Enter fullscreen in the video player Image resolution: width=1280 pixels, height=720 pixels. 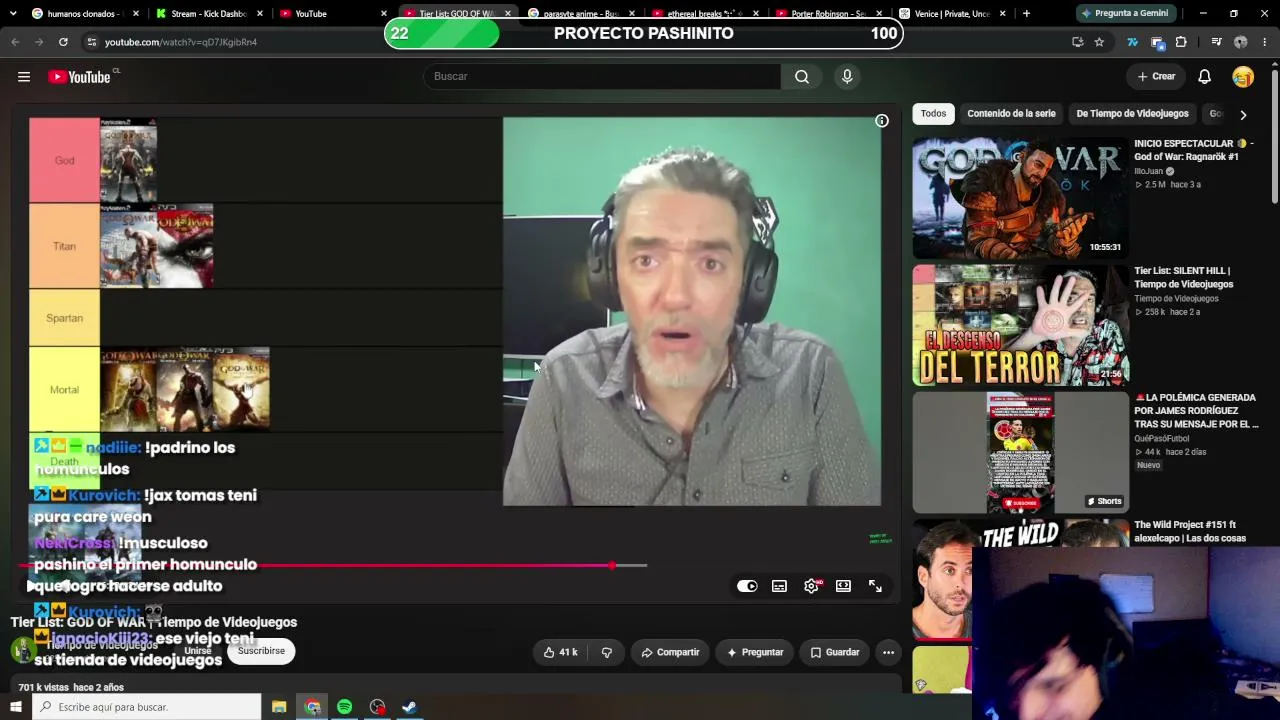pos(875,586)
